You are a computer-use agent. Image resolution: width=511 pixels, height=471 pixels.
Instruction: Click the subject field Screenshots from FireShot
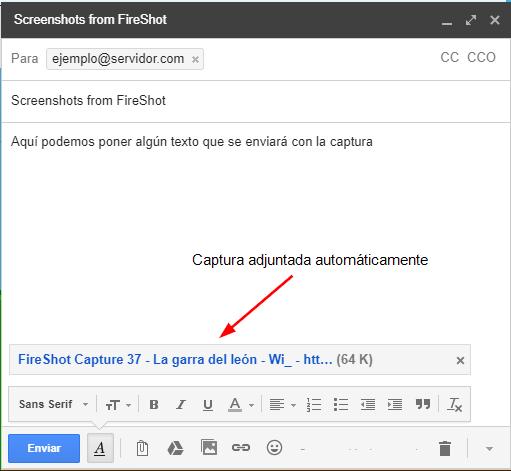coord(255,101)
